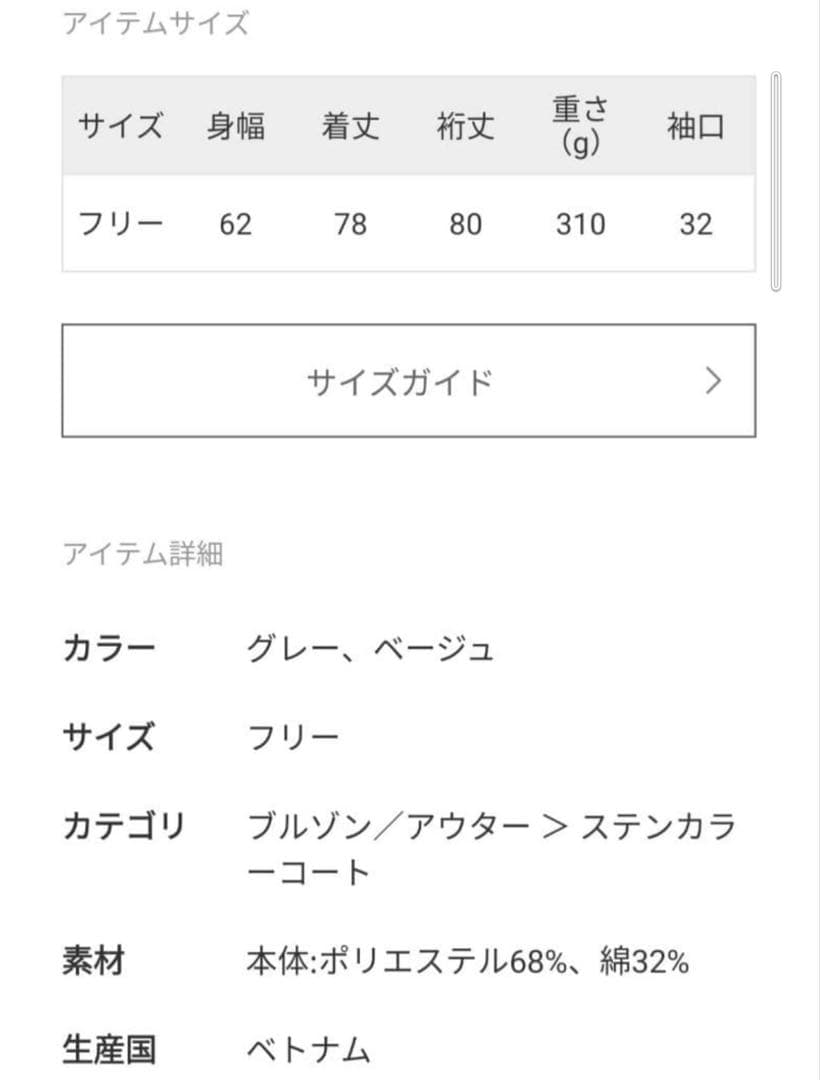
Task: Click the chevron arrow next to サイズガイド
Action: (713, 379)
